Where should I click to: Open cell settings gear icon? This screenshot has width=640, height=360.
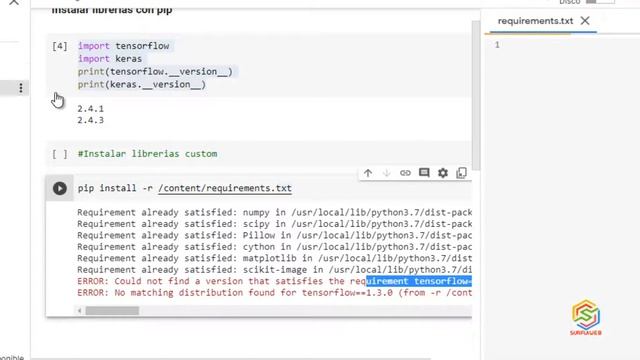(443, 173)
